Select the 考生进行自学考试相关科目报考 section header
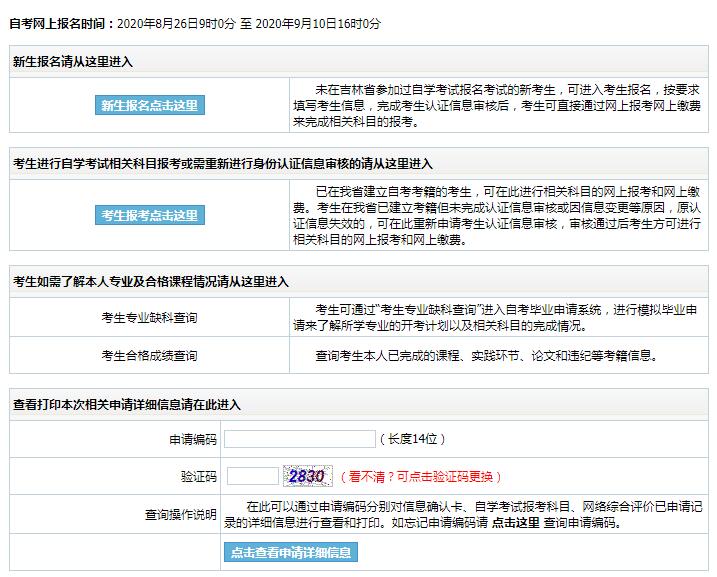The image size is (717, 577). click(223, 164)
